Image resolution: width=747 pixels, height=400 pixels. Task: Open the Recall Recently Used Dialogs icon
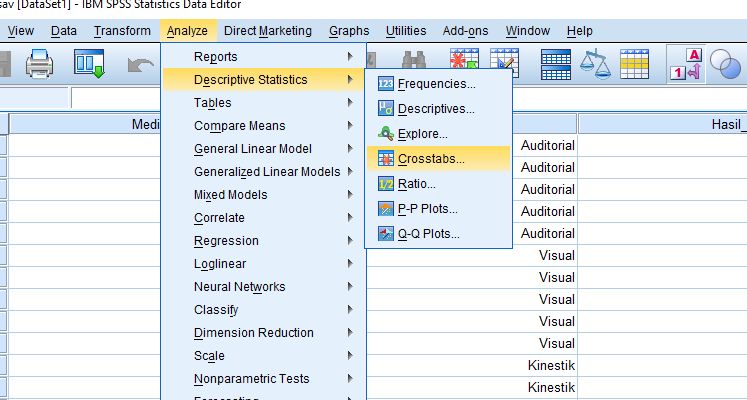pos(89,66)
